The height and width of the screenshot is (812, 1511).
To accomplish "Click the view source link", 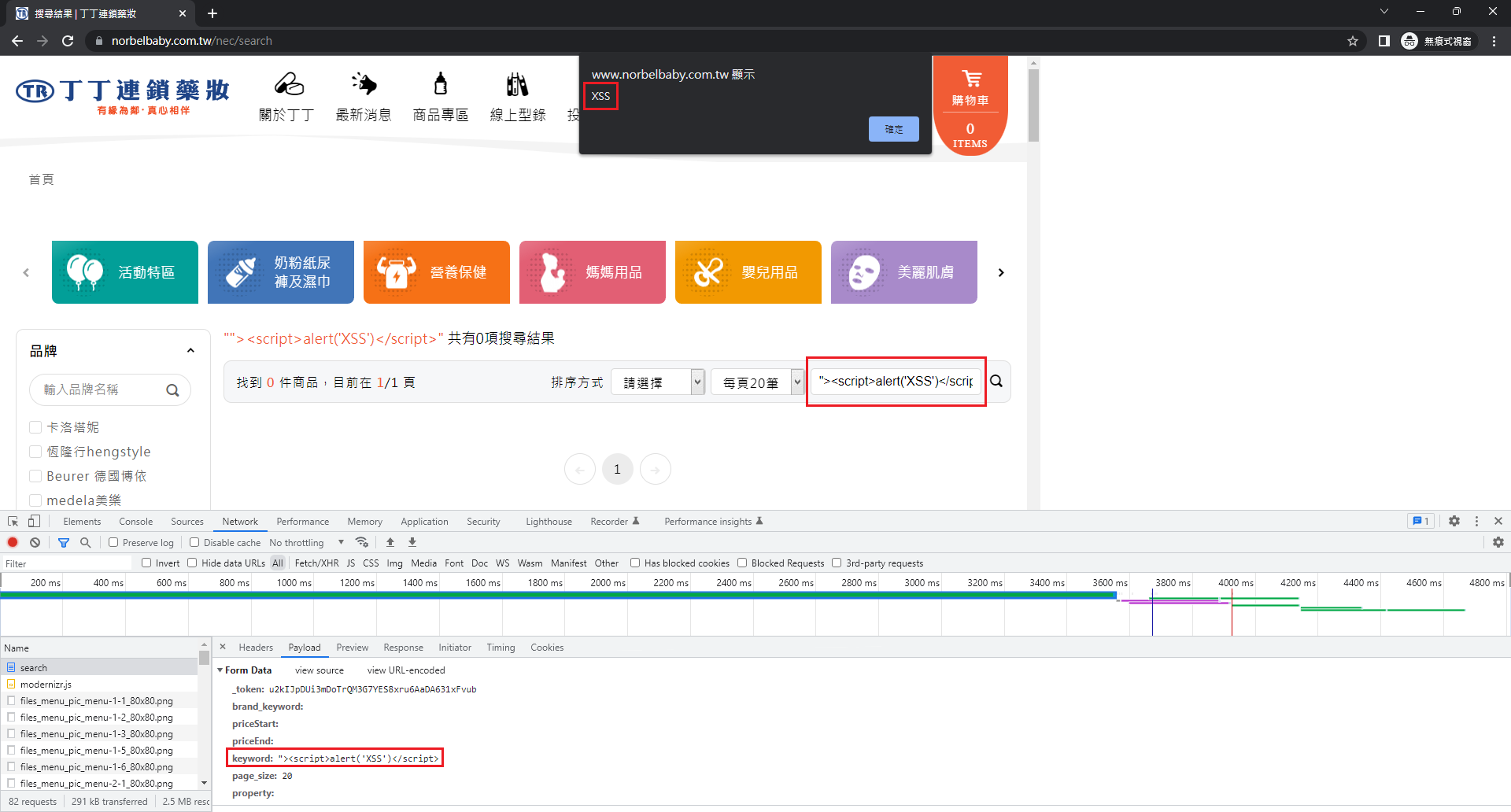I will (x=320, y=670).
